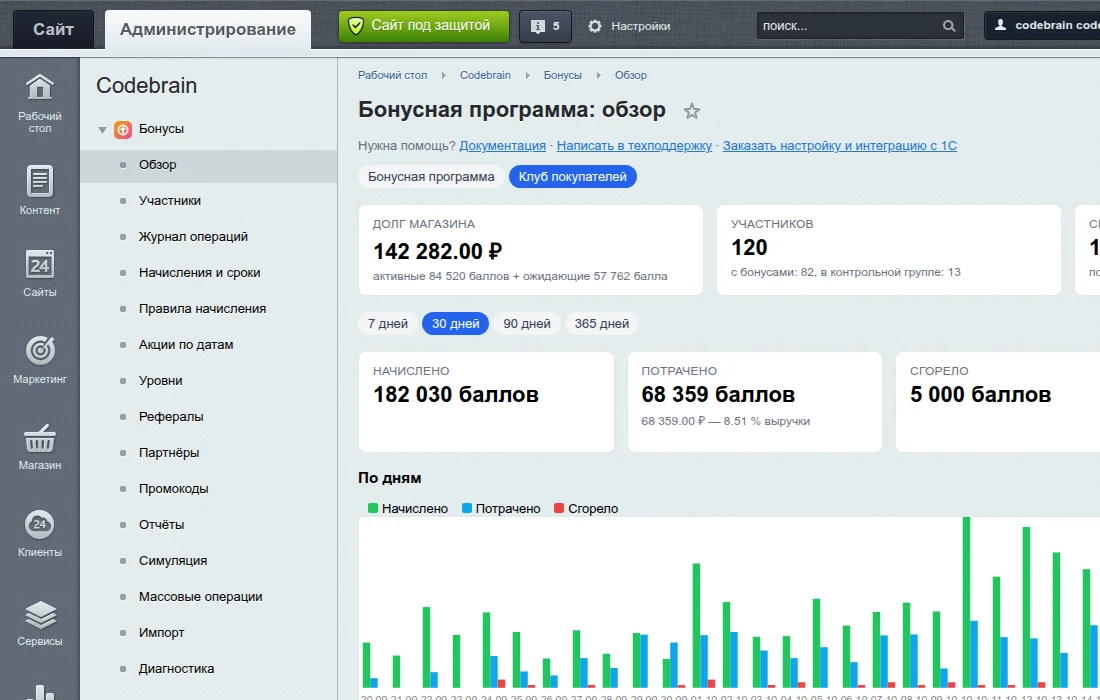
Task: Toggle blue Потрачено legend swatch
Action: point(467,508)
